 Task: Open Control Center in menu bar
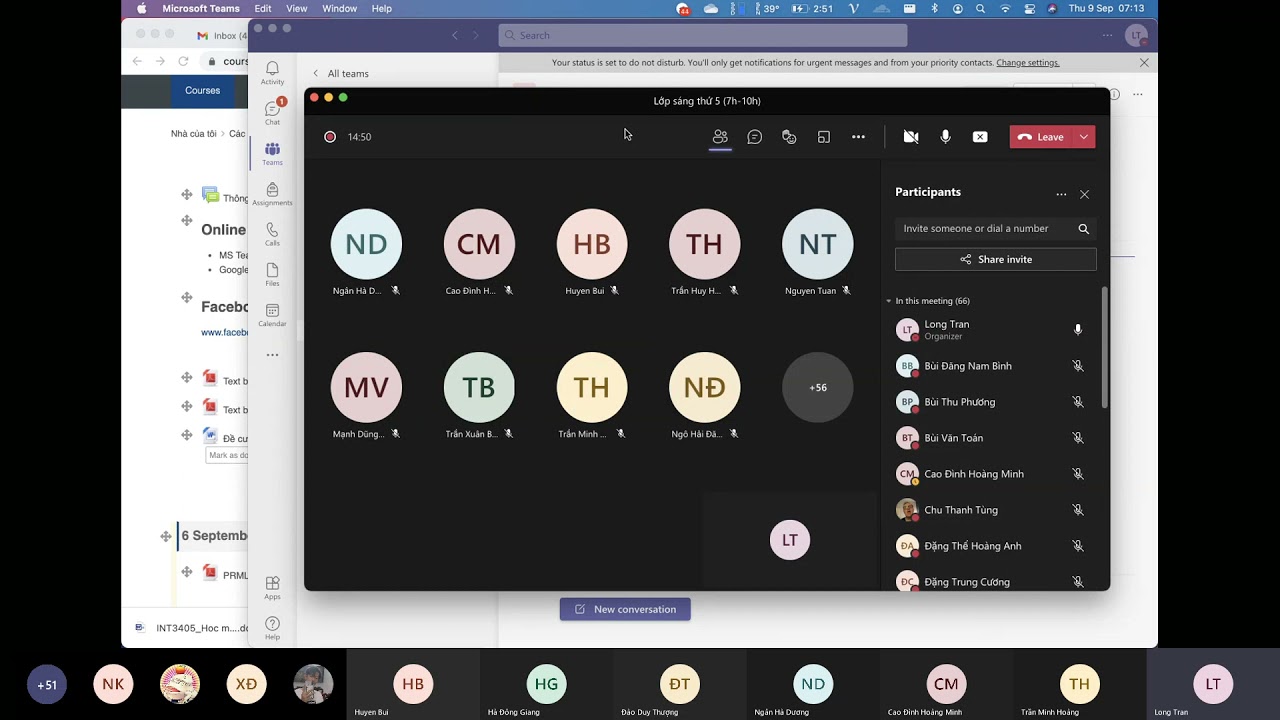point(1028,8)
